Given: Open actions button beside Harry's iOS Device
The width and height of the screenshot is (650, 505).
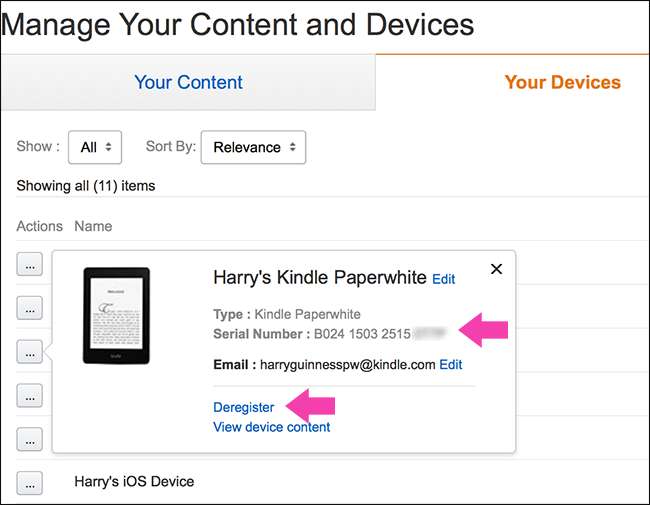Looking at the screenshot, I should pyautogui.click(x=30, y=482).
